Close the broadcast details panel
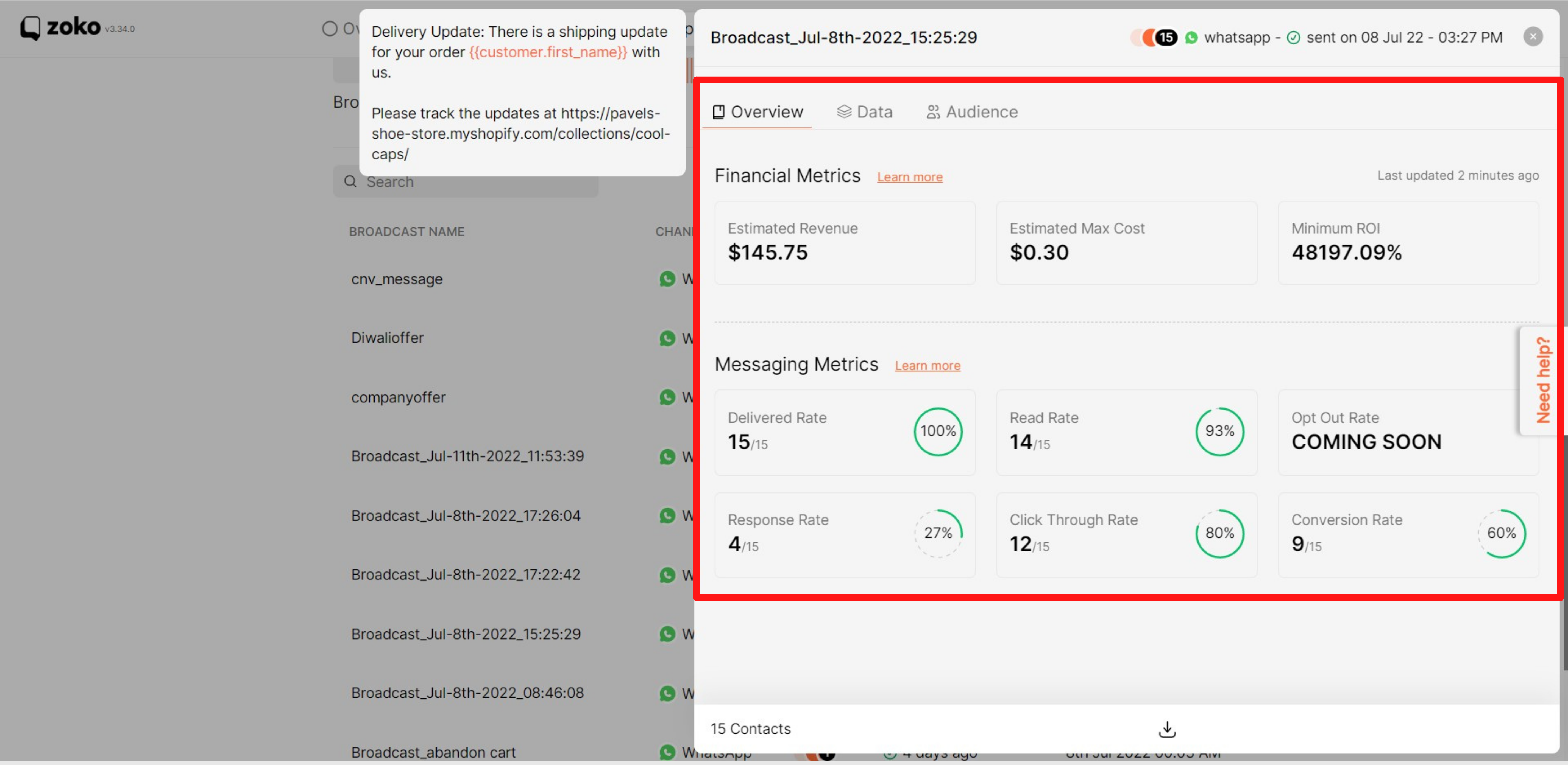This screenshot has width=1568, height=765. pos(1533,37)
